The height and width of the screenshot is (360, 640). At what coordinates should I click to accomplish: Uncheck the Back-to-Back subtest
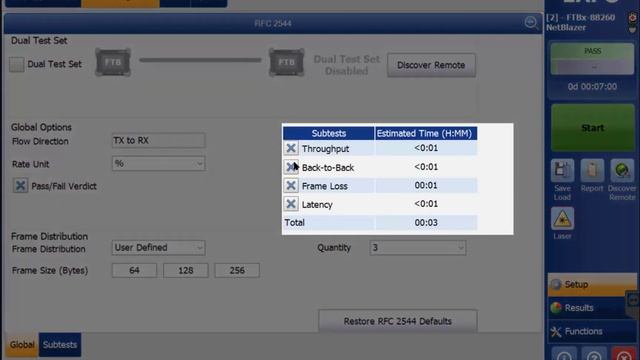pyautogui.click(x=291, y=167)
